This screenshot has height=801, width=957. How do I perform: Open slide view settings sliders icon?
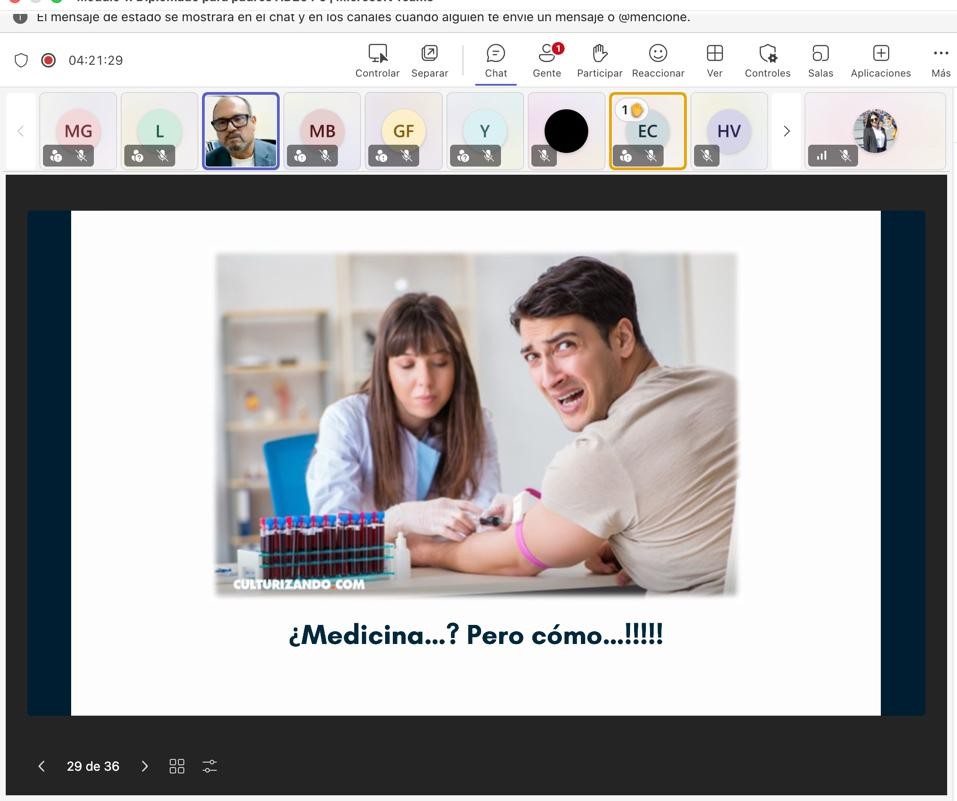pos(209,766)
